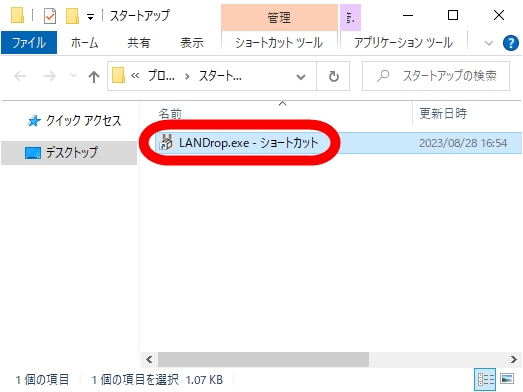
Task: Switch to the 表示 ribbon tab
Action: pos(192,43)
